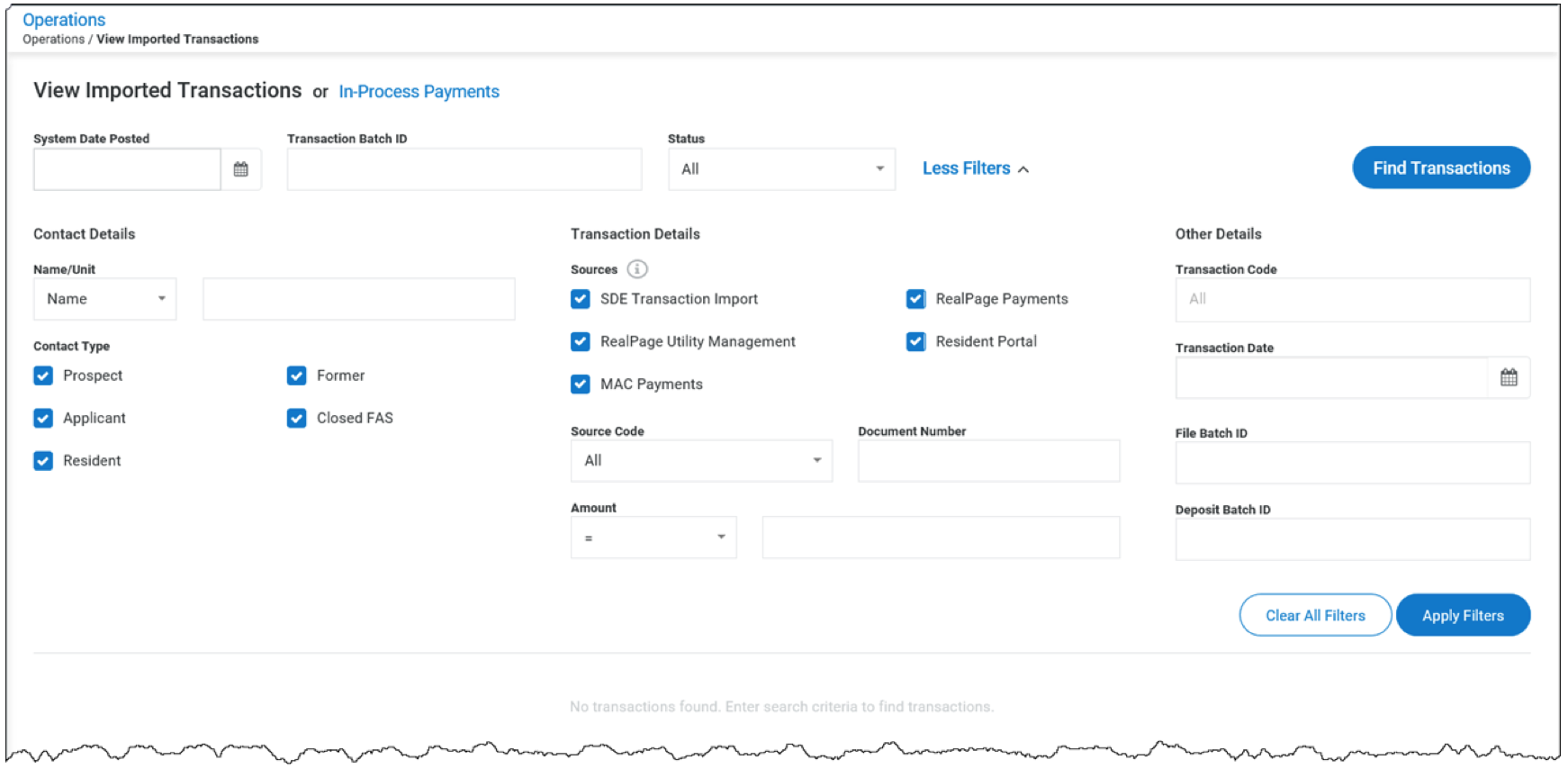Click the Find Transactions button

click(x=1440, y=168)
